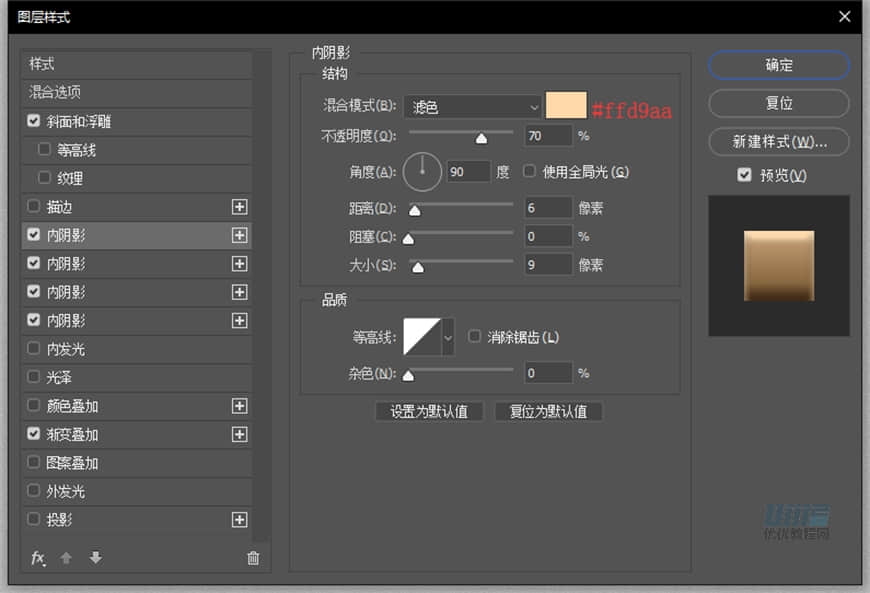The width and height of the screenshot is (870, 593).
Task: Enable the 使用全局光 checkbox
Action: [x=527, y=170]
